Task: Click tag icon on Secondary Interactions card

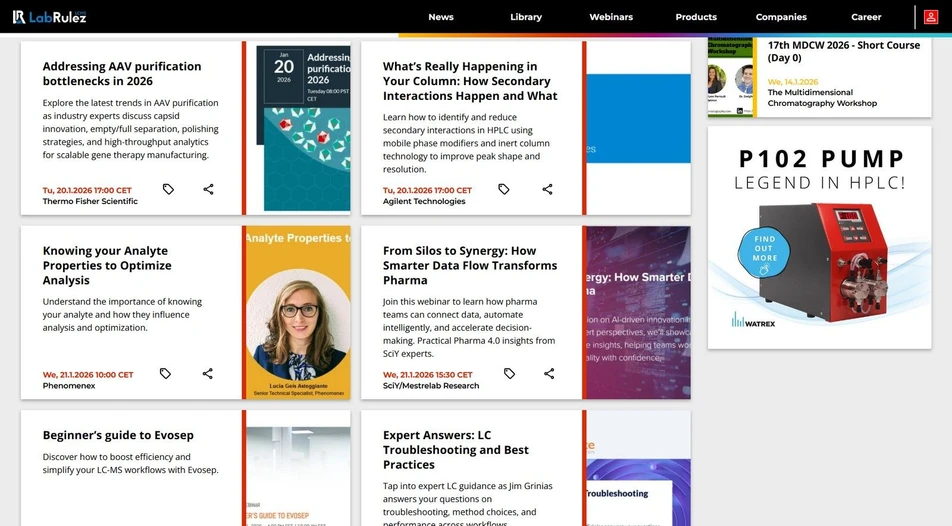Action: (504, 189)
